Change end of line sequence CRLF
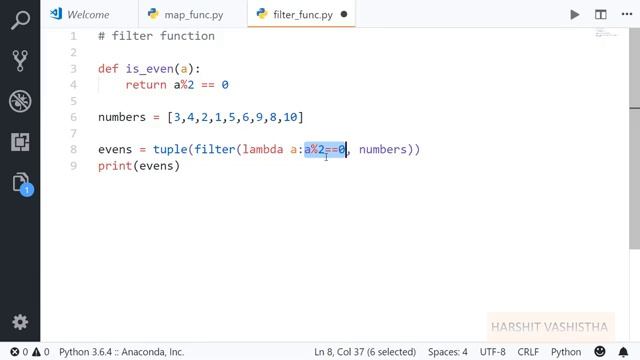This screenshot has width=640, height=360. (x=528, y=352)
